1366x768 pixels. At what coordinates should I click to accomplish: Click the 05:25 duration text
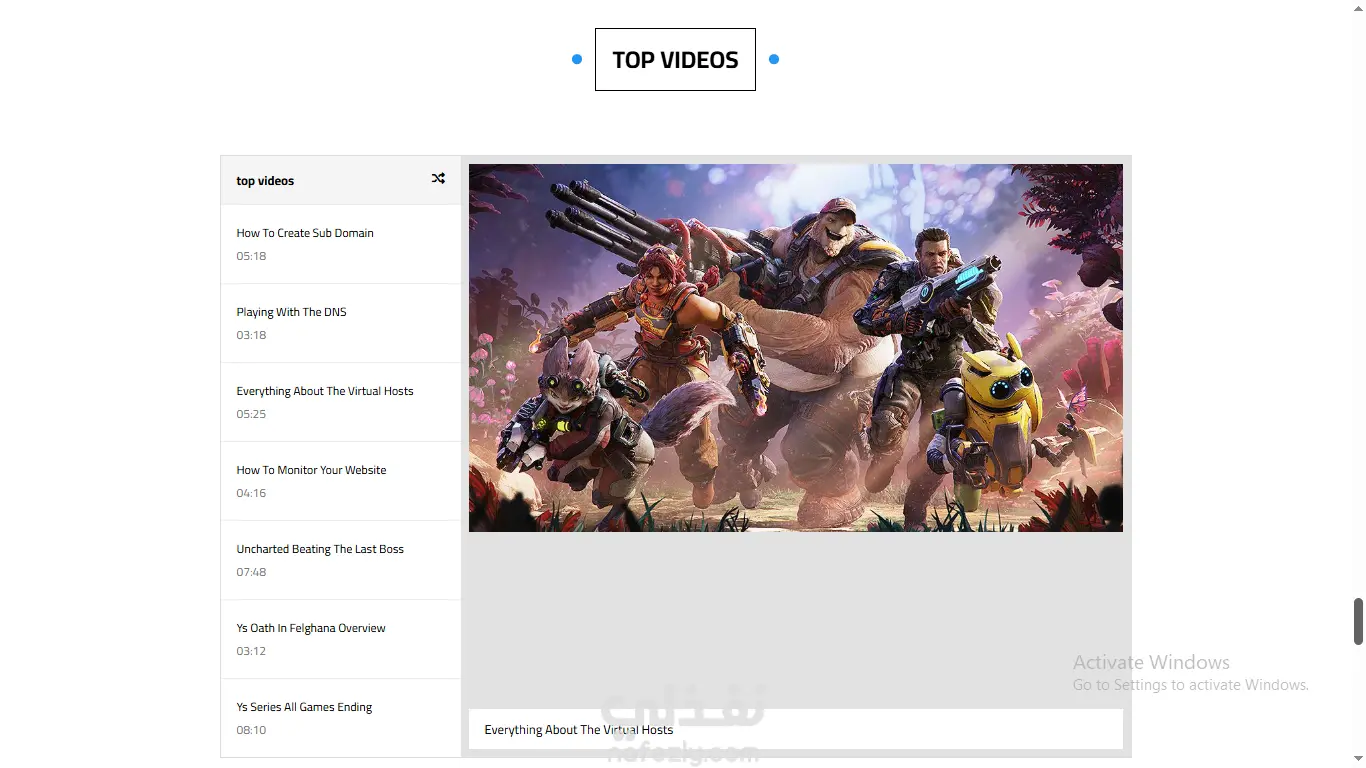[251, 414]
